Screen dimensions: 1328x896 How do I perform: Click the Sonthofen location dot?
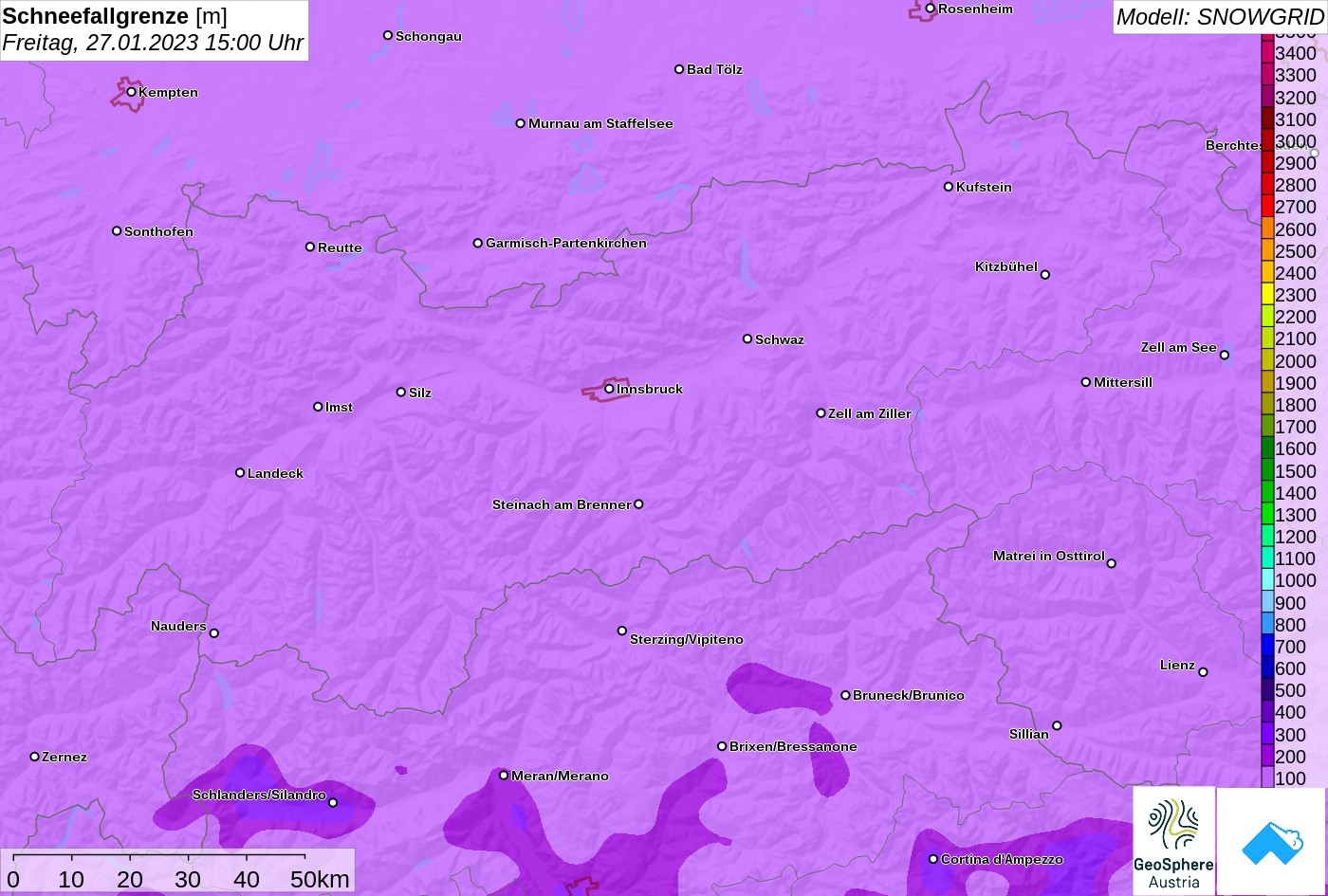coord(117,230)
